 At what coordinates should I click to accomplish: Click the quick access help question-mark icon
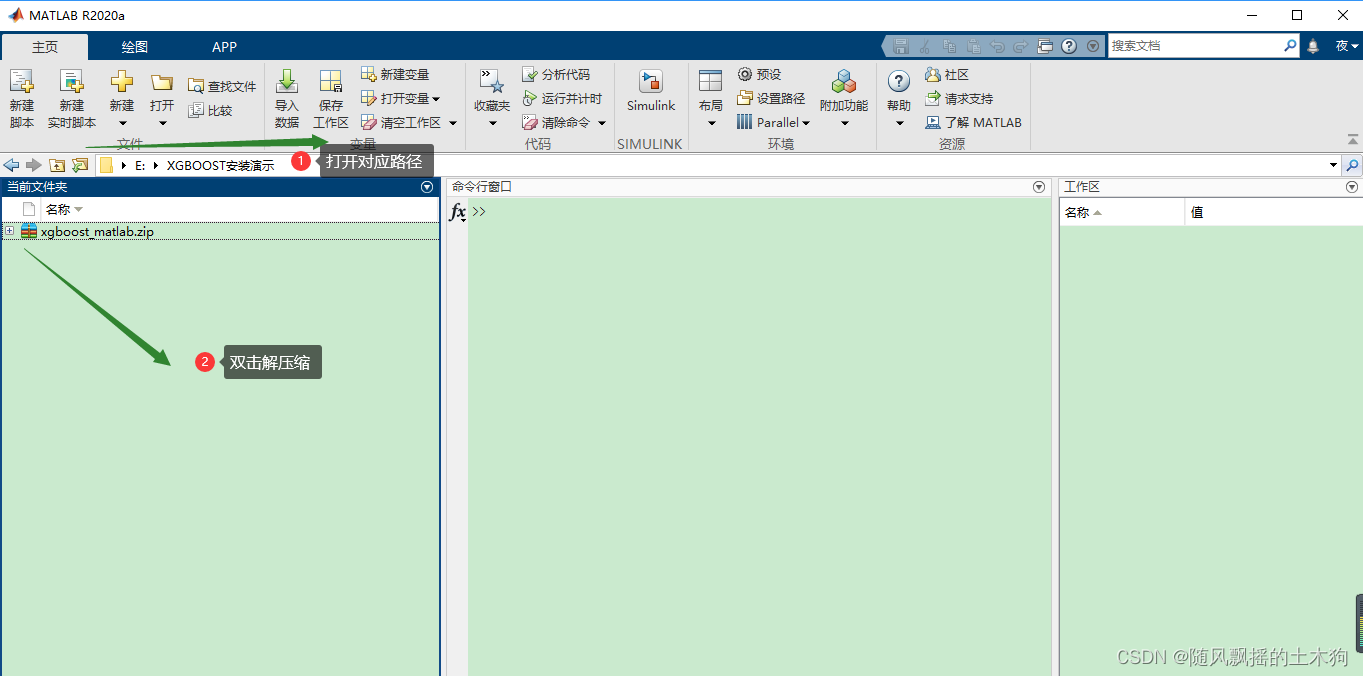[1069, 46]
